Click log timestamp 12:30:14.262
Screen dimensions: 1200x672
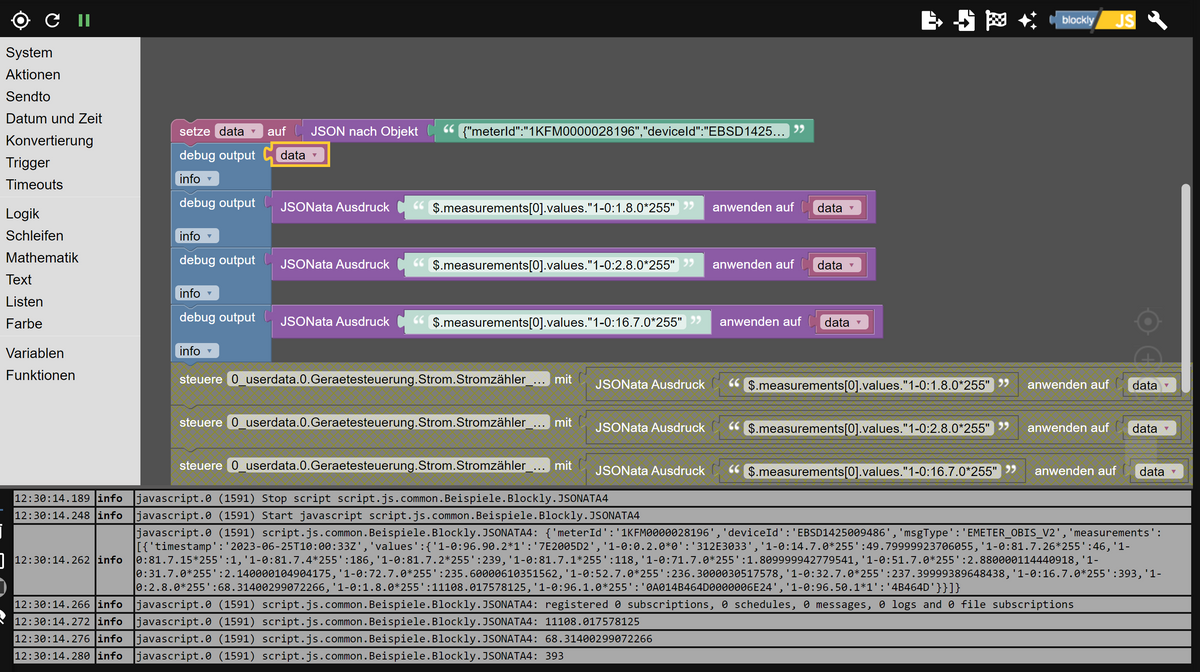(x=52, y=560)
